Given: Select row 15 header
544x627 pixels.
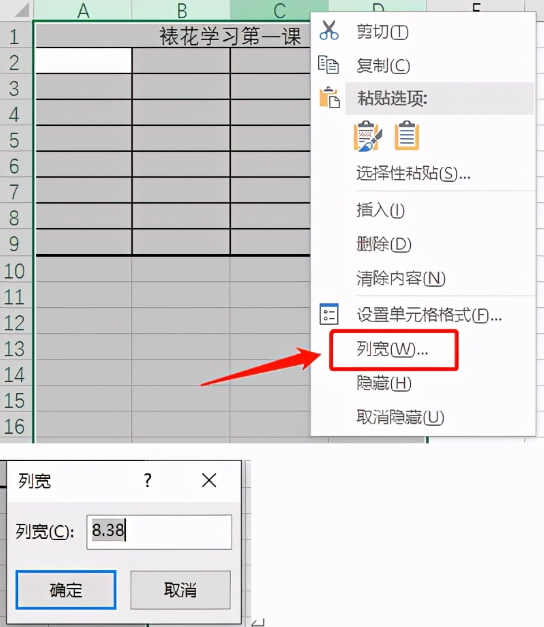Looking at the screenshot, I should tap(14, 401).
